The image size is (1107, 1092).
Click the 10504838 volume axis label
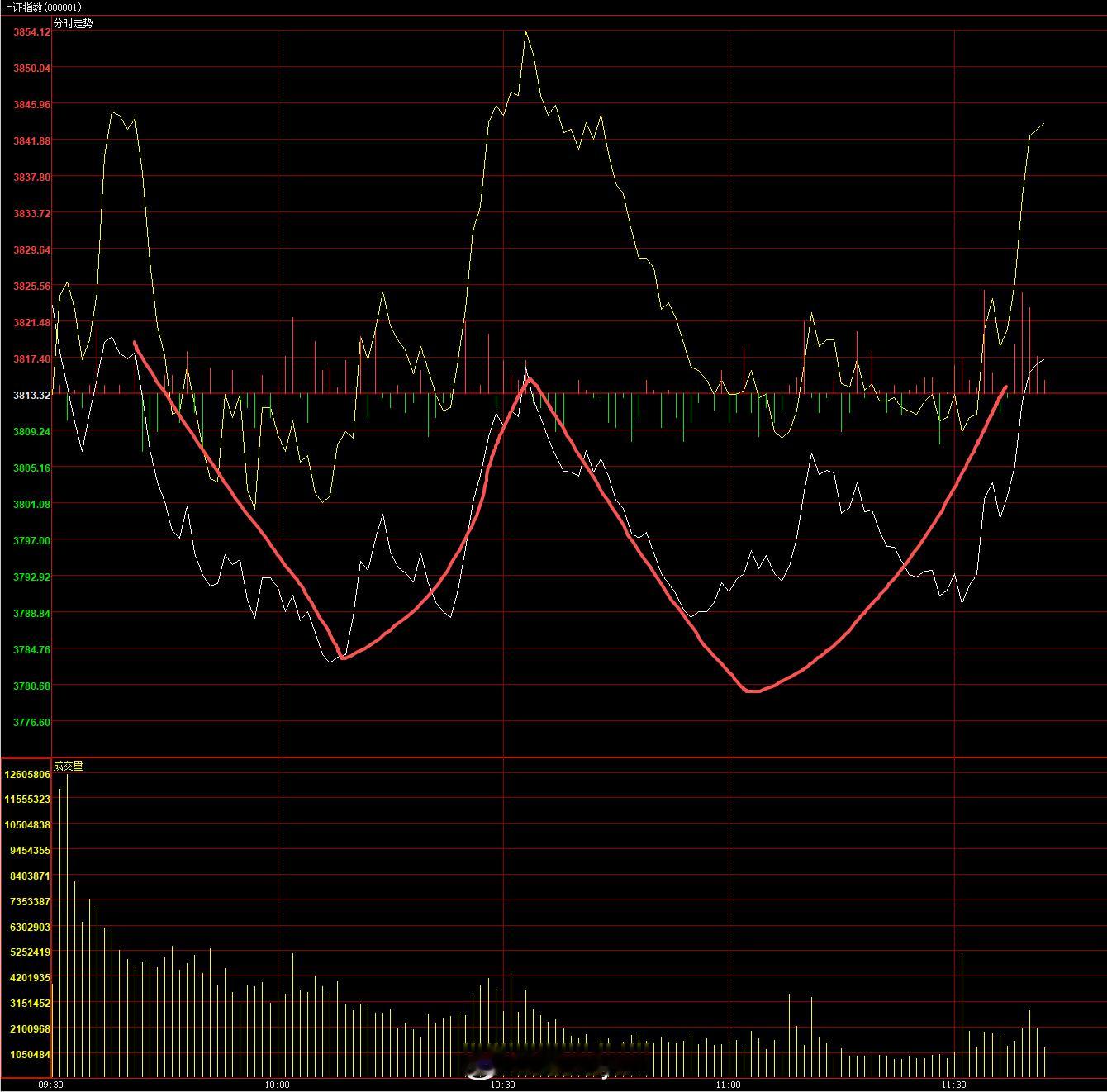[27, 824]
